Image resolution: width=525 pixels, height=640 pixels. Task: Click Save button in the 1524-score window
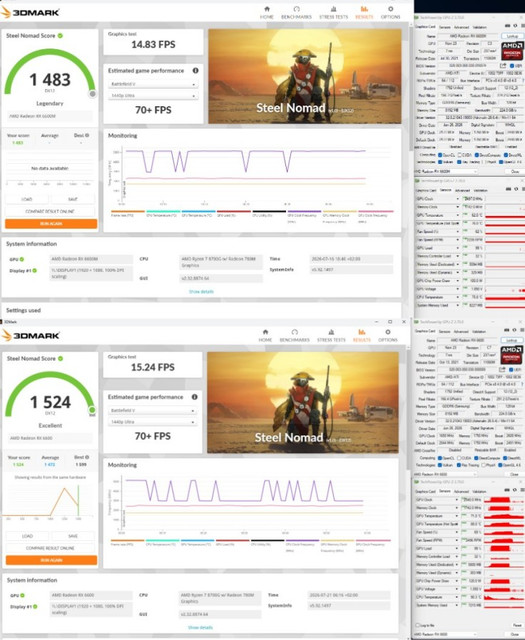point(73,536)
